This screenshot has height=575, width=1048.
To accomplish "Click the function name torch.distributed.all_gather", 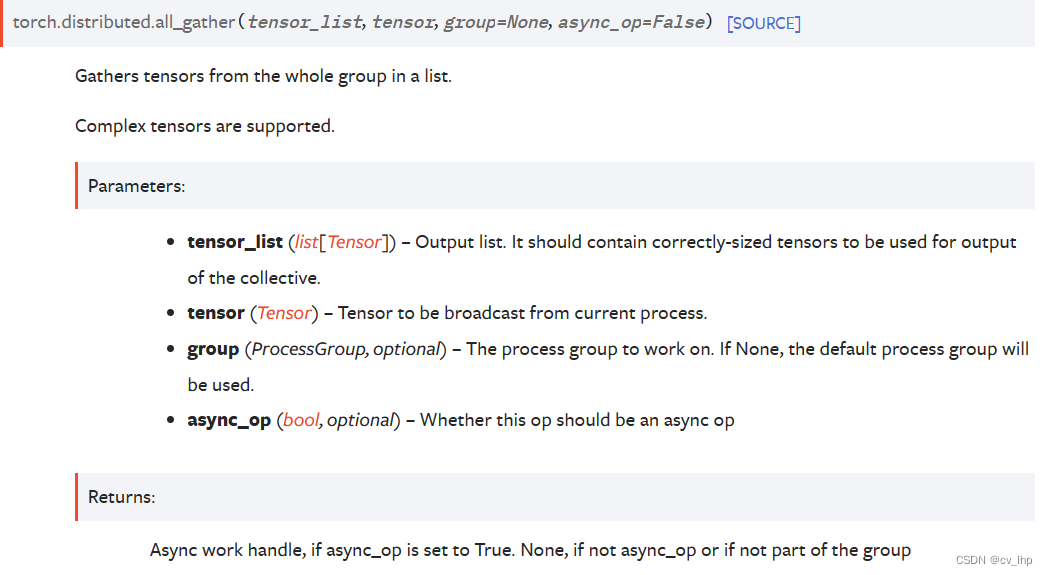I will click(124, 22).
